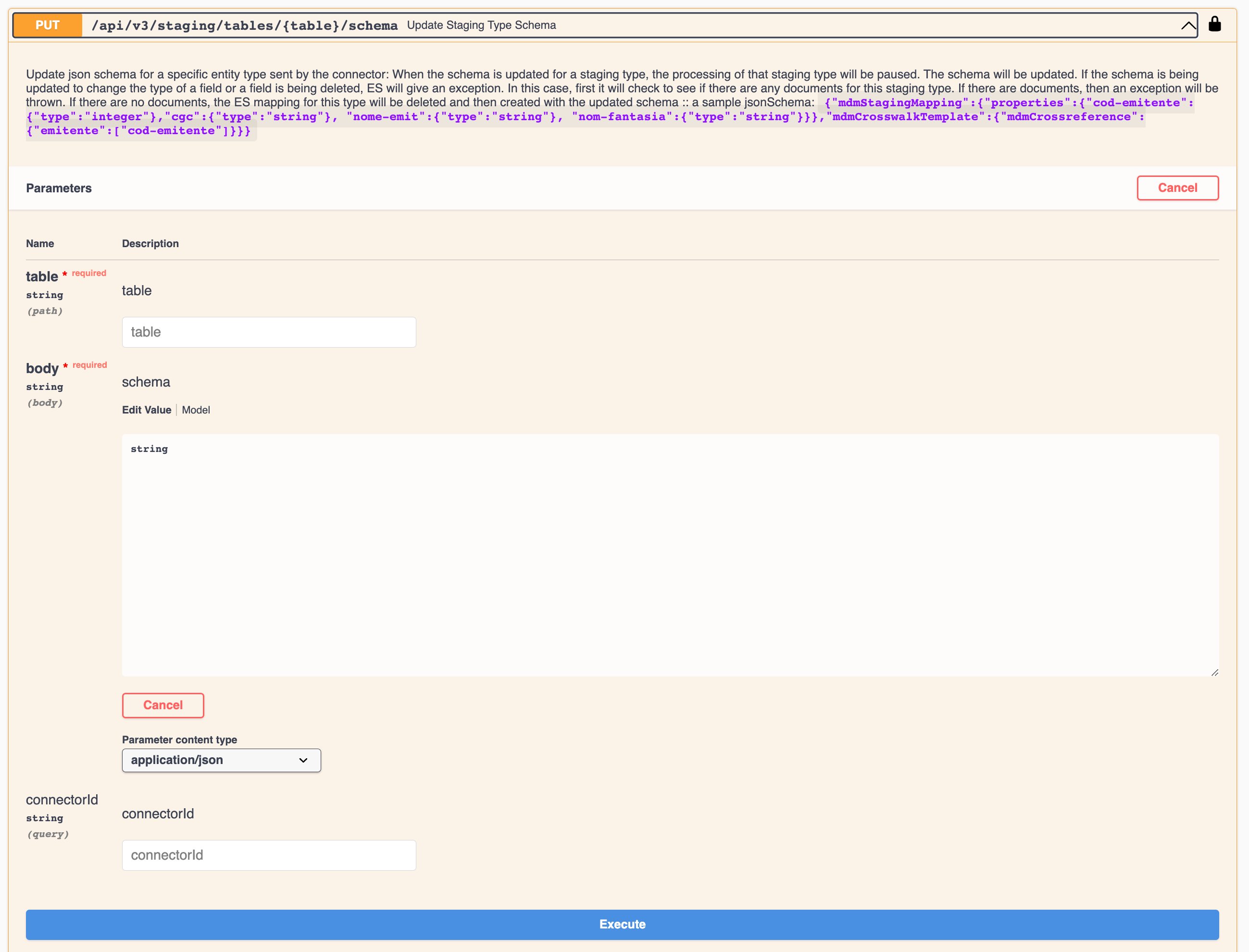This screenshot has height=952, width=1249.
Task: Click the 'Parameters' section heading
Action: [x=59, y=188]
